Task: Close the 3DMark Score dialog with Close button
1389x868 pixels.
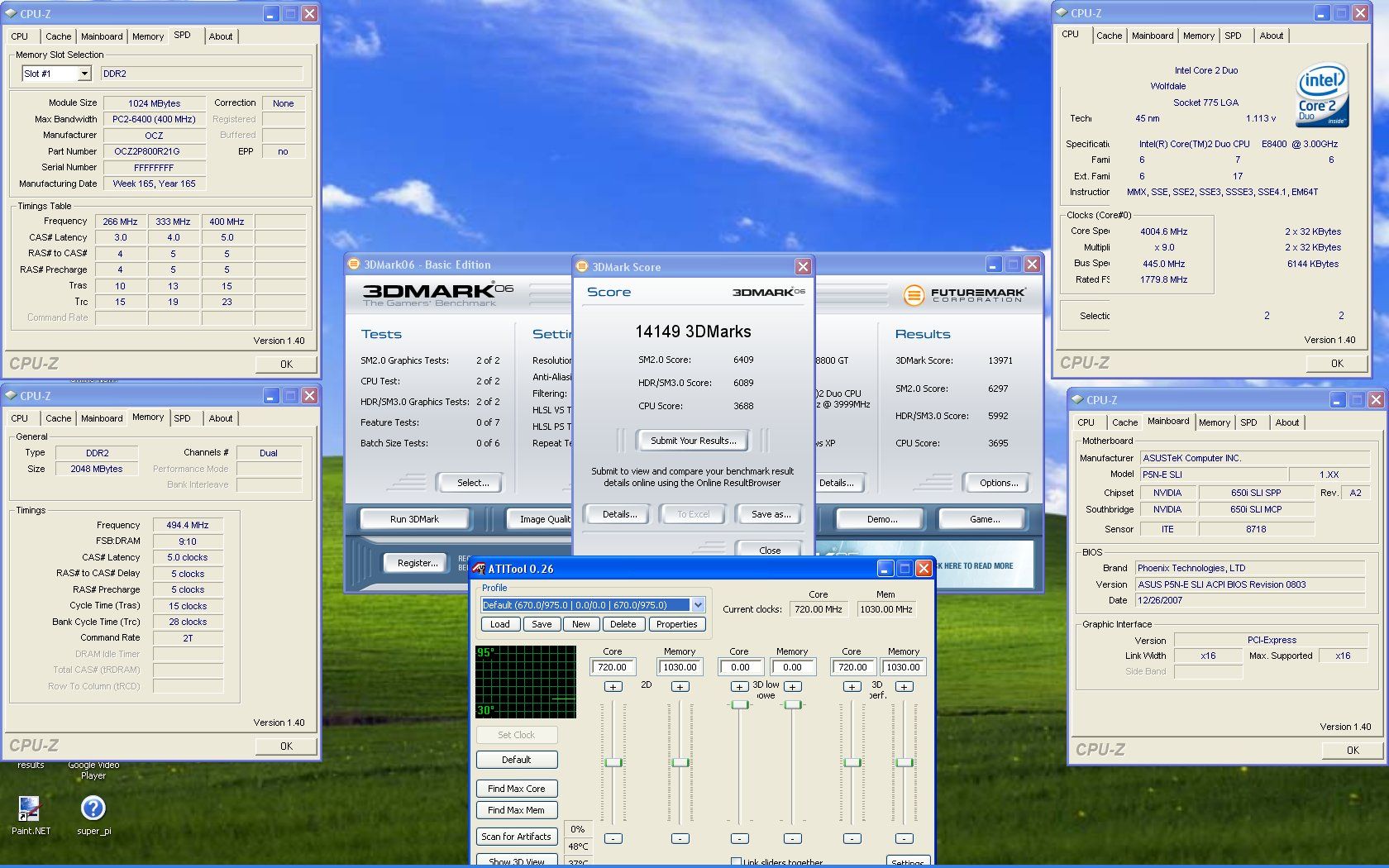Action: tap(769, 550)
